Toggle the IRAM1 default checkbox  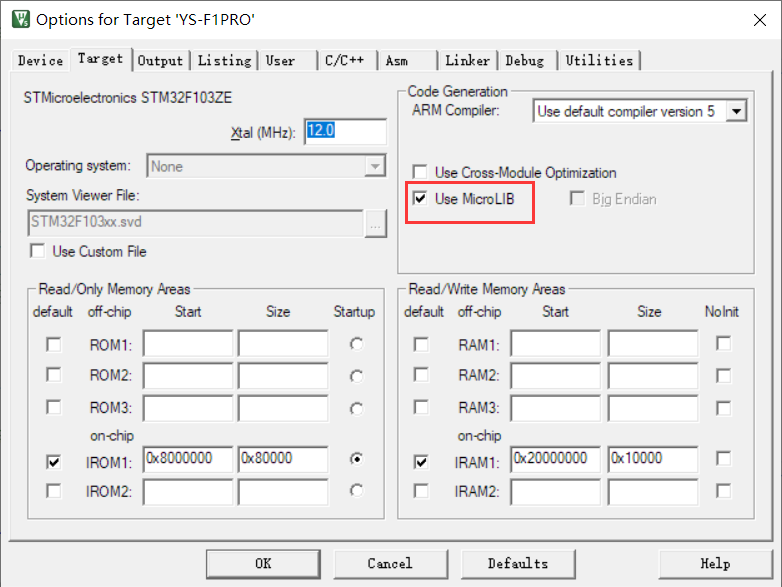tap(421, 462)
